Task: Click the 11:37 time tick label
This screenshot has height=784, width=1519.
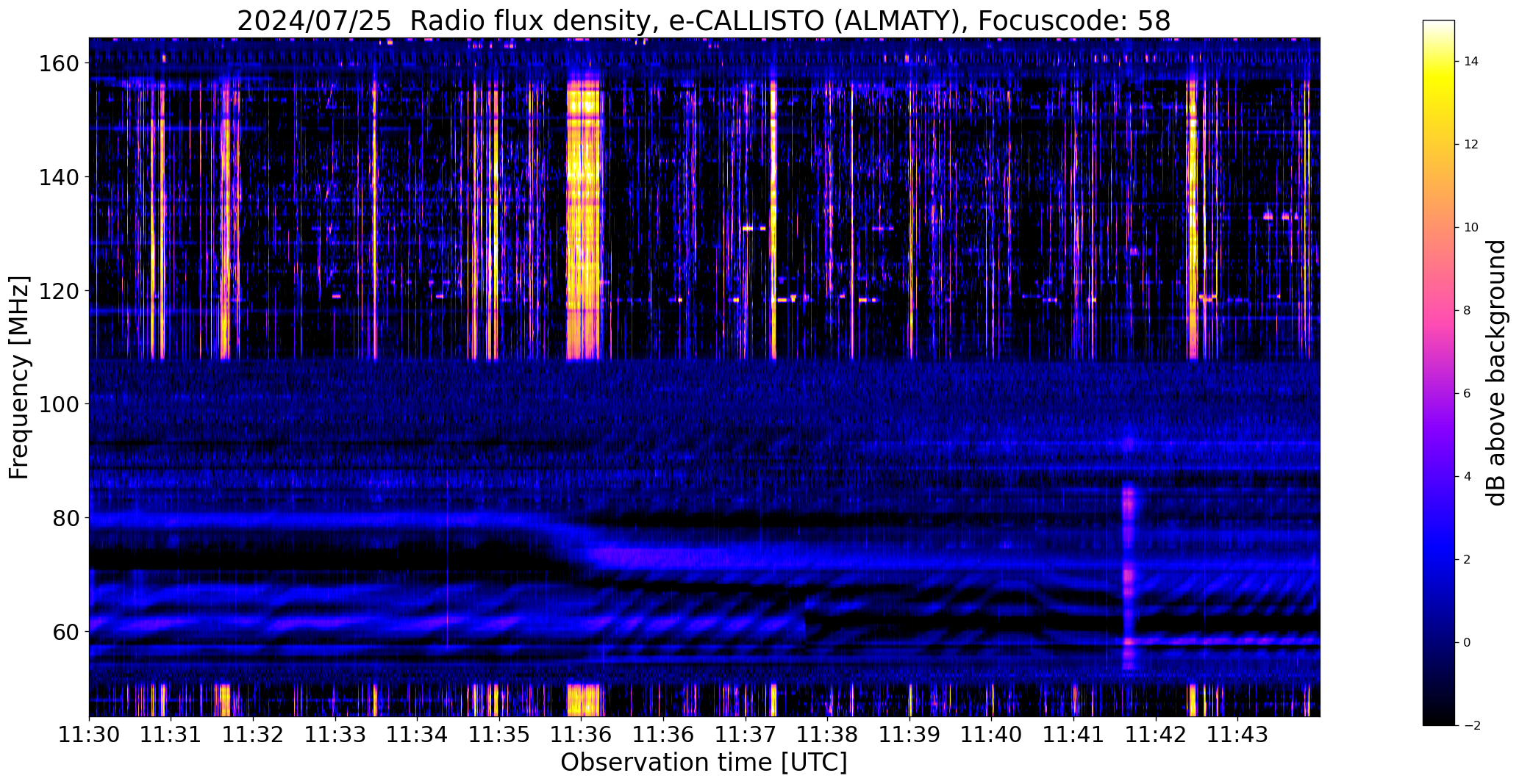Action: [746, 734]
